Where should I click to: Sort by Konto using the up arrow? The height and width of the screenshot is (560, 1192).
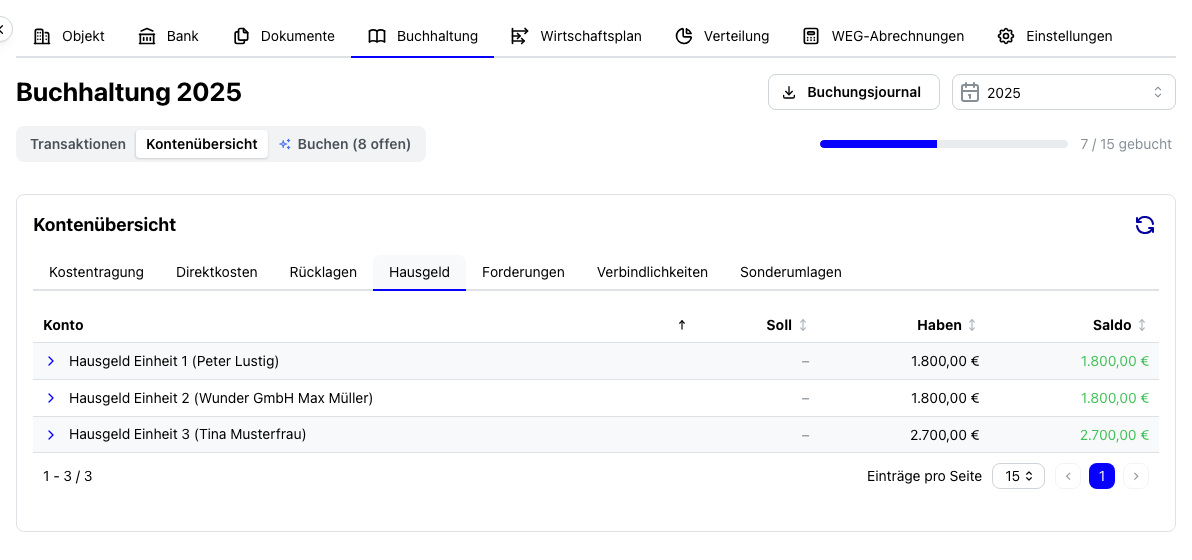click(x=682, y=325)
